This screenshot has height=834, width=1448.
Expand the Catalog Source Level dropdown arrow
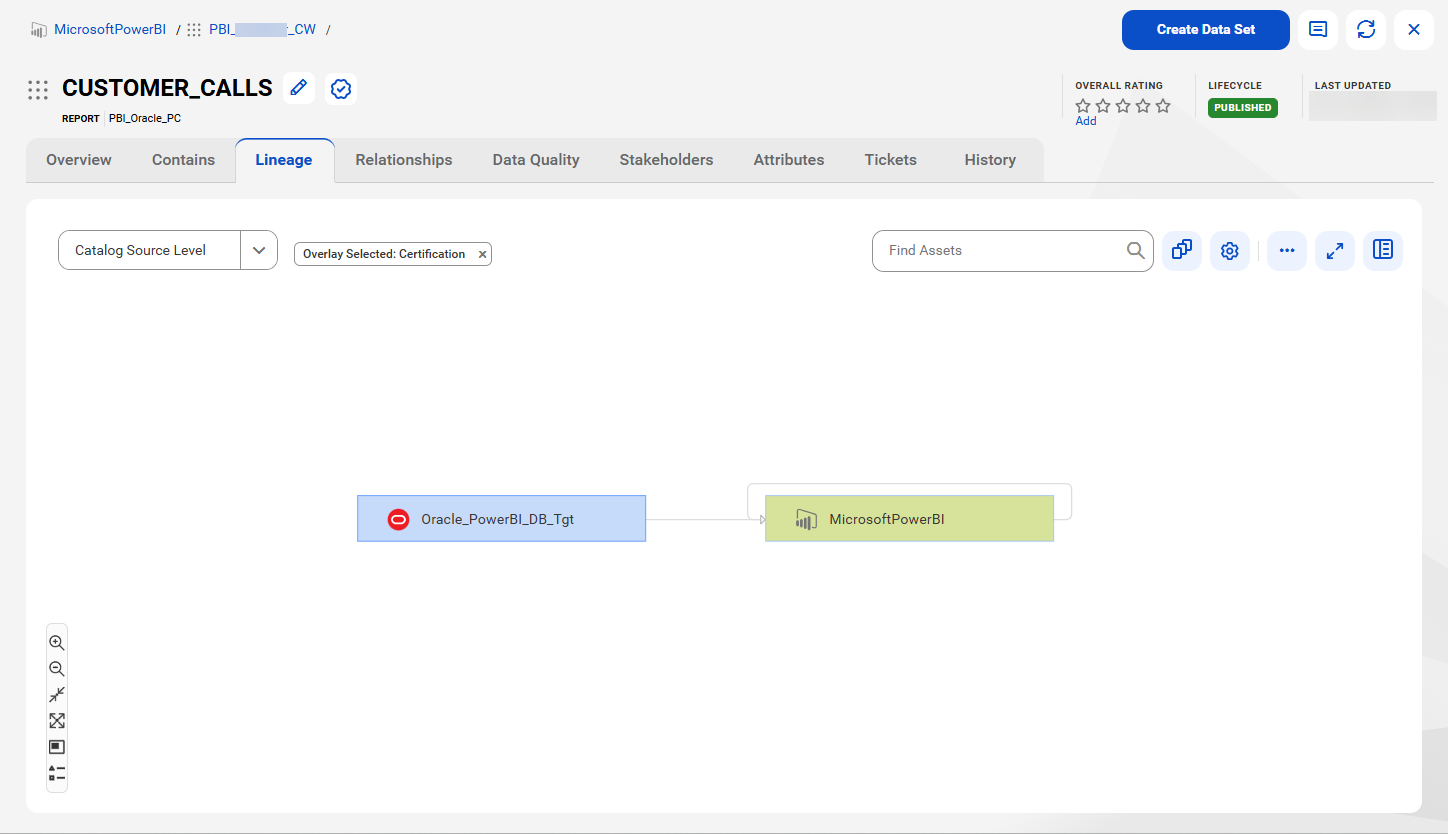tap(259, 250)
